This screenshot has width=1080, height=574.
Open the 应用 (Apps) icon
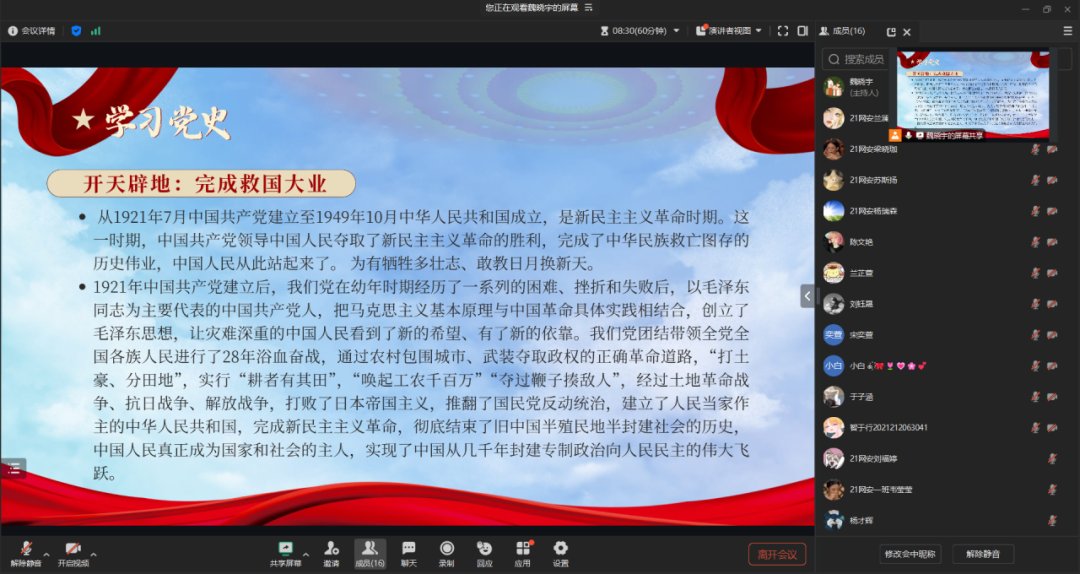(x=522, y=552)
